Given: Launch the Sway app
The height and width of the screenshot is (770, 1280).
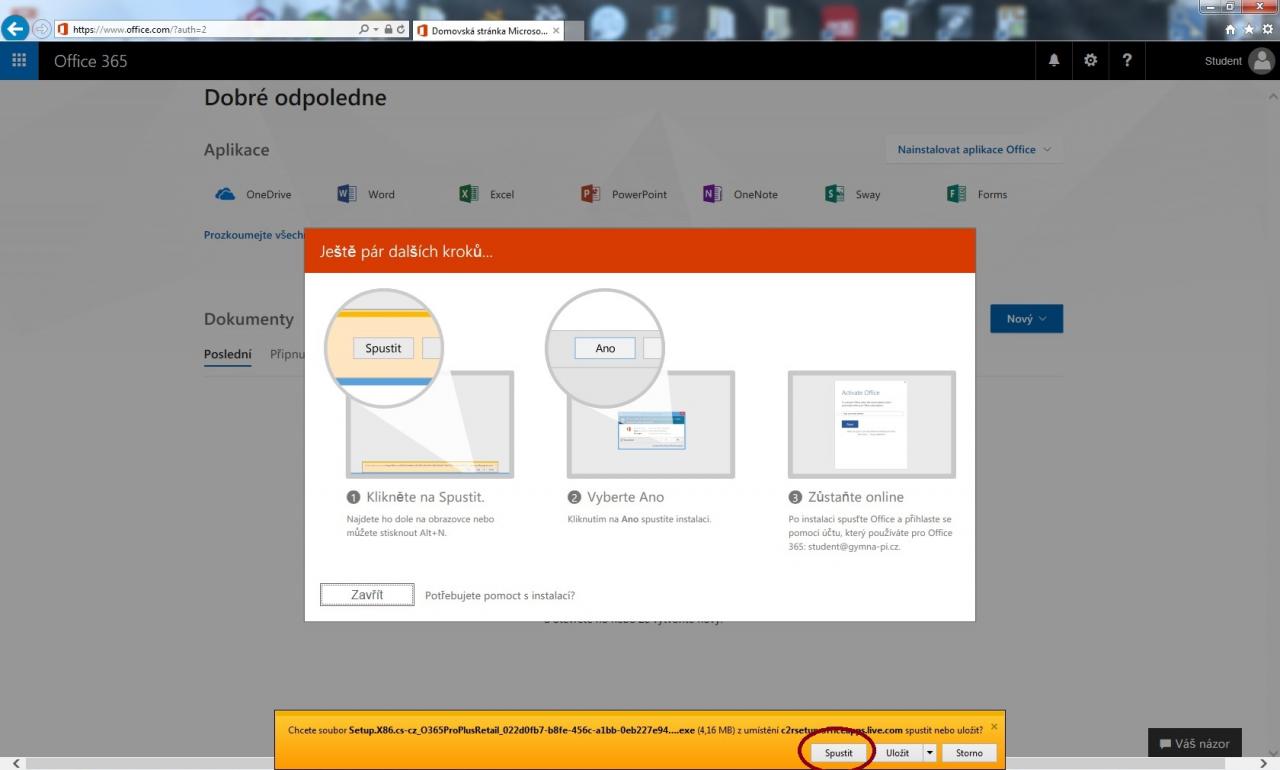Looking at the screenshot, I should coord(853,194).
